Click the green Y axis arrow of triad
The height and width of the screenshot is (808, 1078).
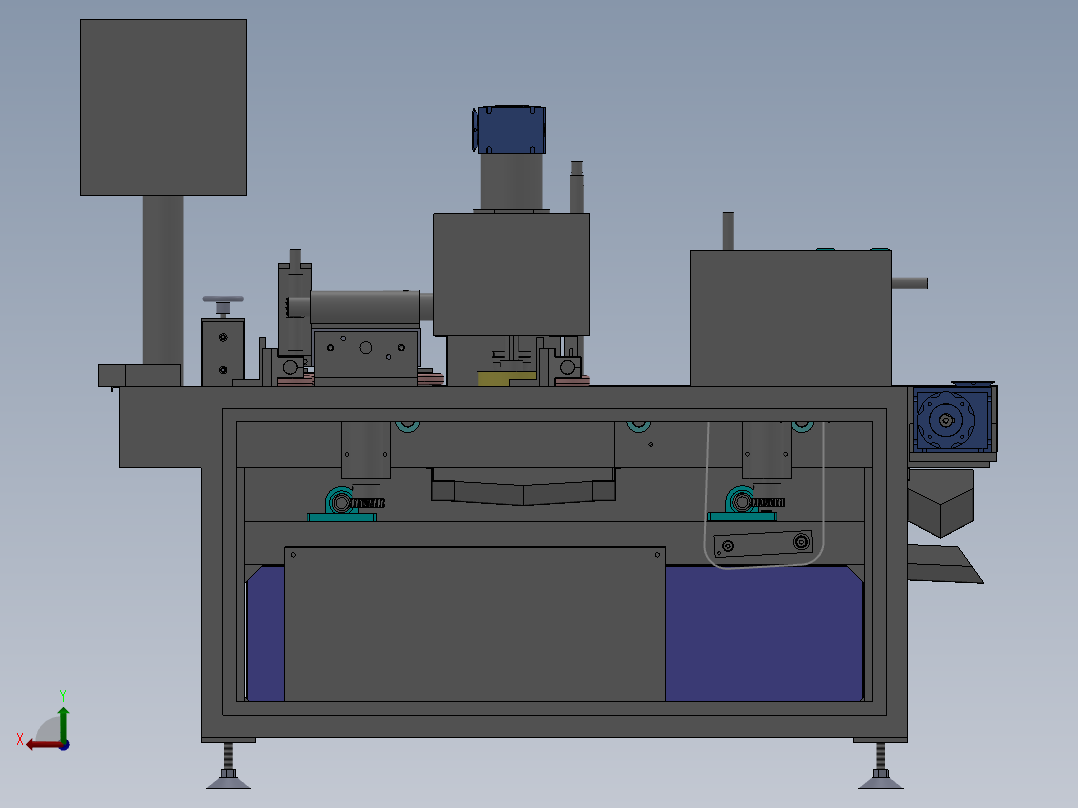[x=63, y=723]
